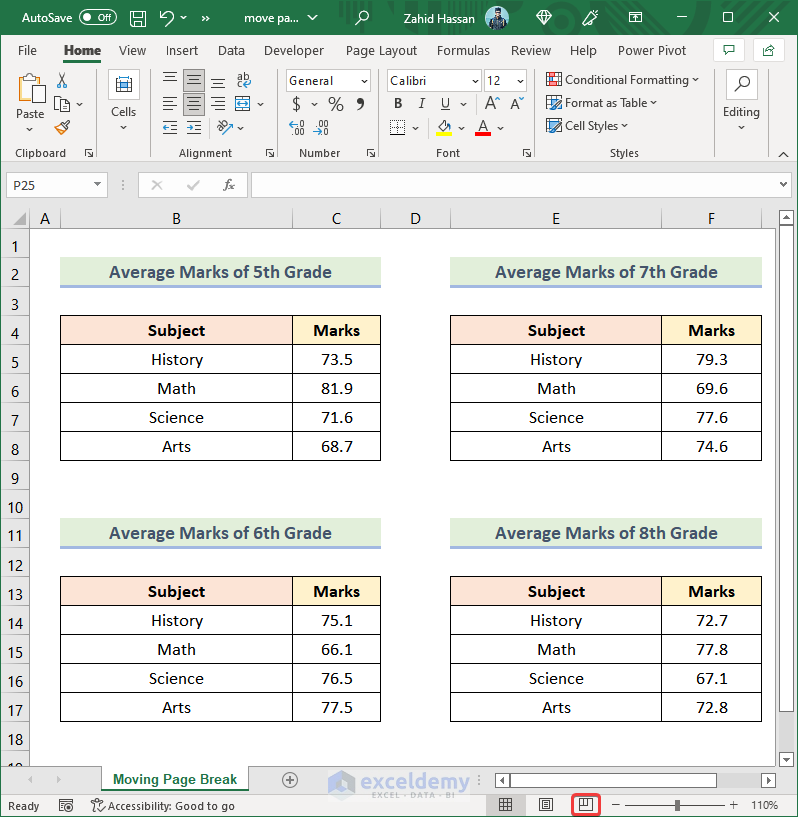Image resolution: width=798 pixels, height=817 pixels.
Task: Open Format as Table dropdown
Action: tap(602, 103)
